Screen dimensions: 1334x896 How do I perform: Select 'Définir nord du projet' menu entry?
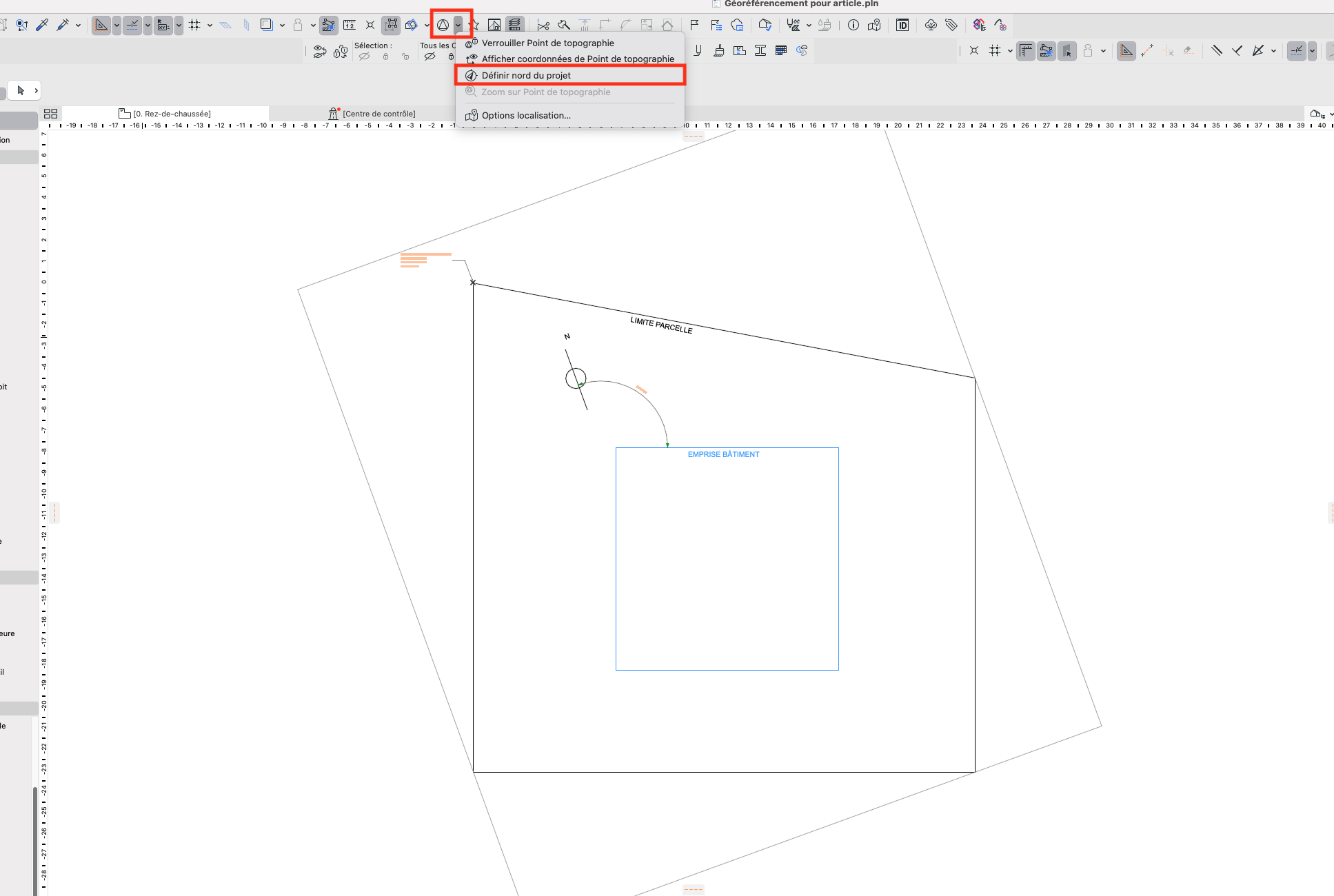click(570, 75)
